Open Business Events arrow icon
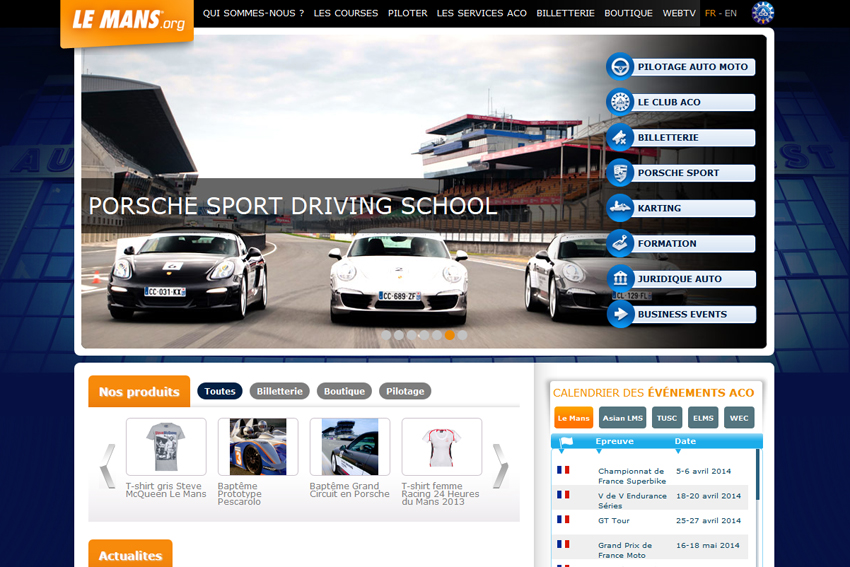 (620, 314)
